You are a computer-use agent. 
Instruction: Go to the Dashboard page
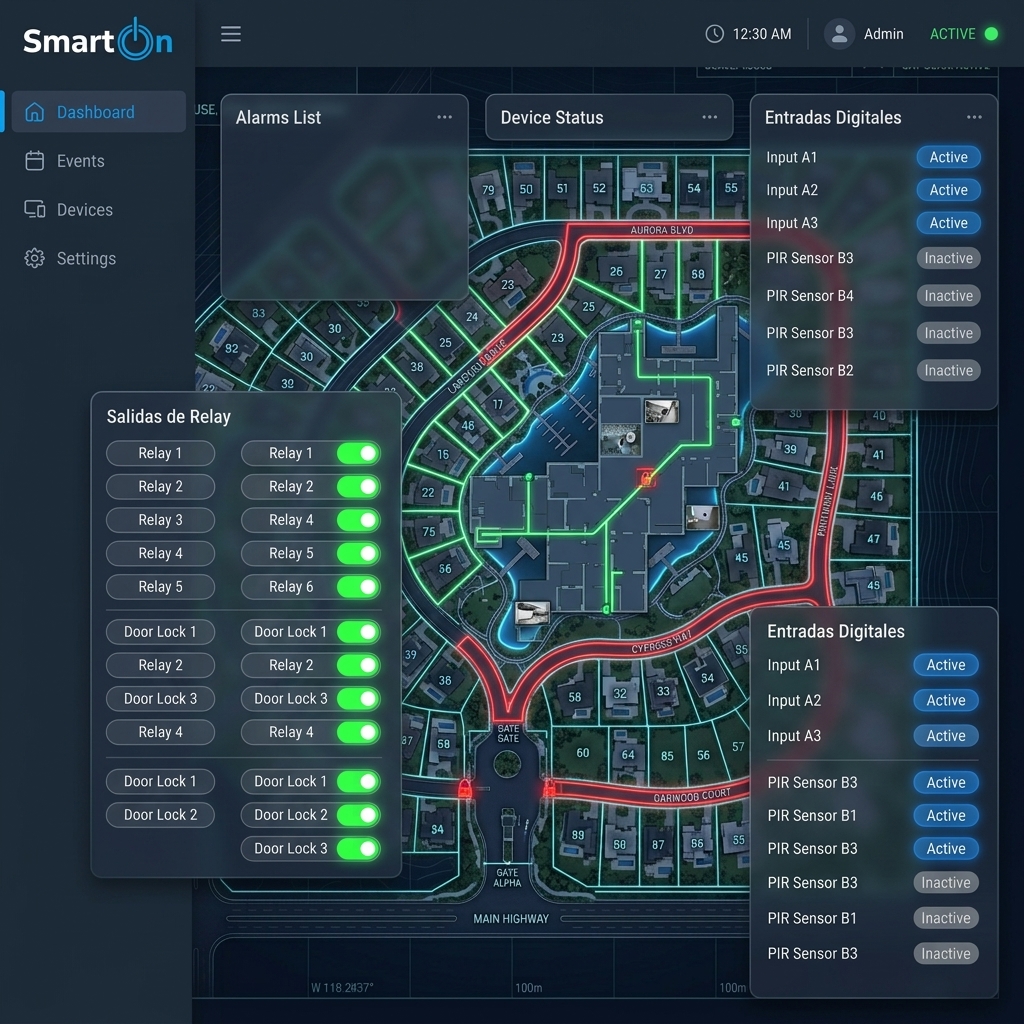(99, 112)
